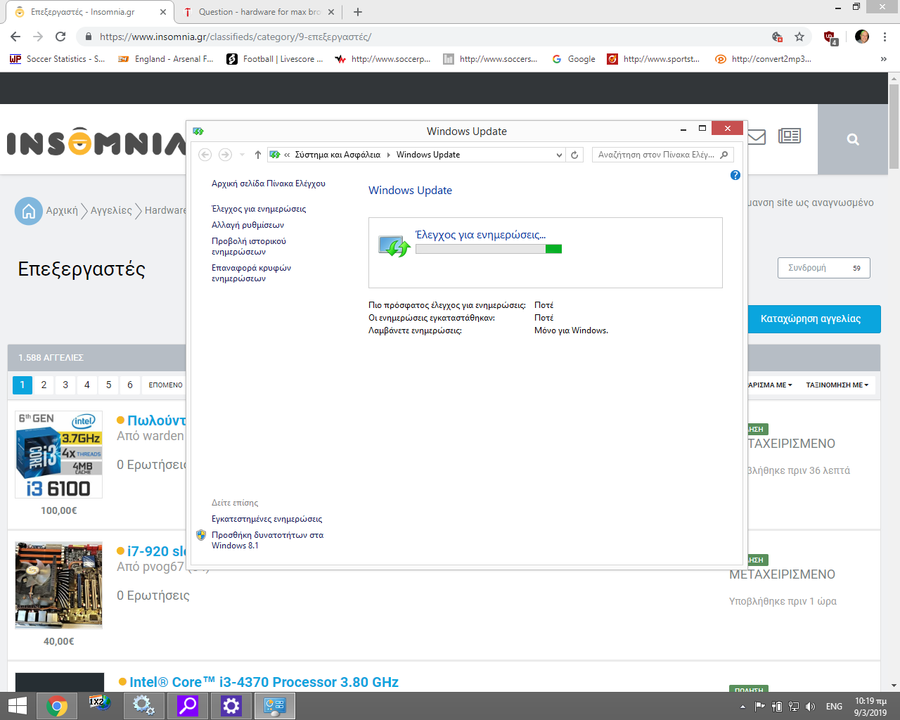Open the Chrome profile avatar

coord(862,37)
